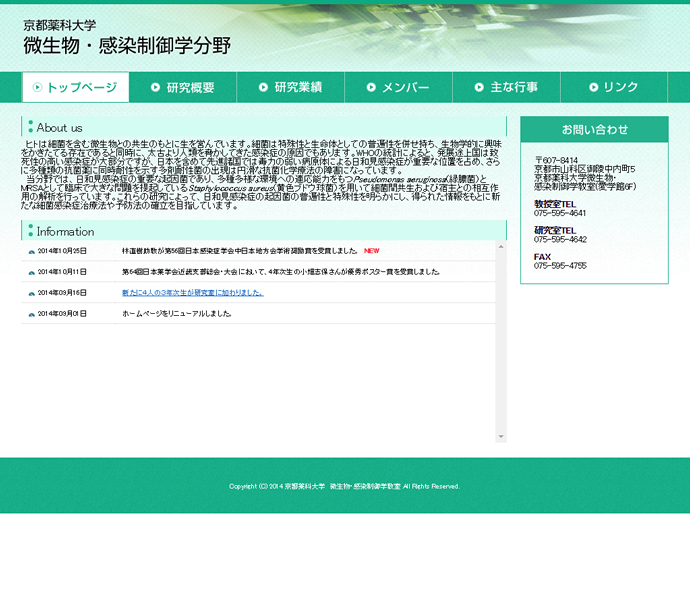
Task: Click the About us body paragraph
Action: point(261,175)
